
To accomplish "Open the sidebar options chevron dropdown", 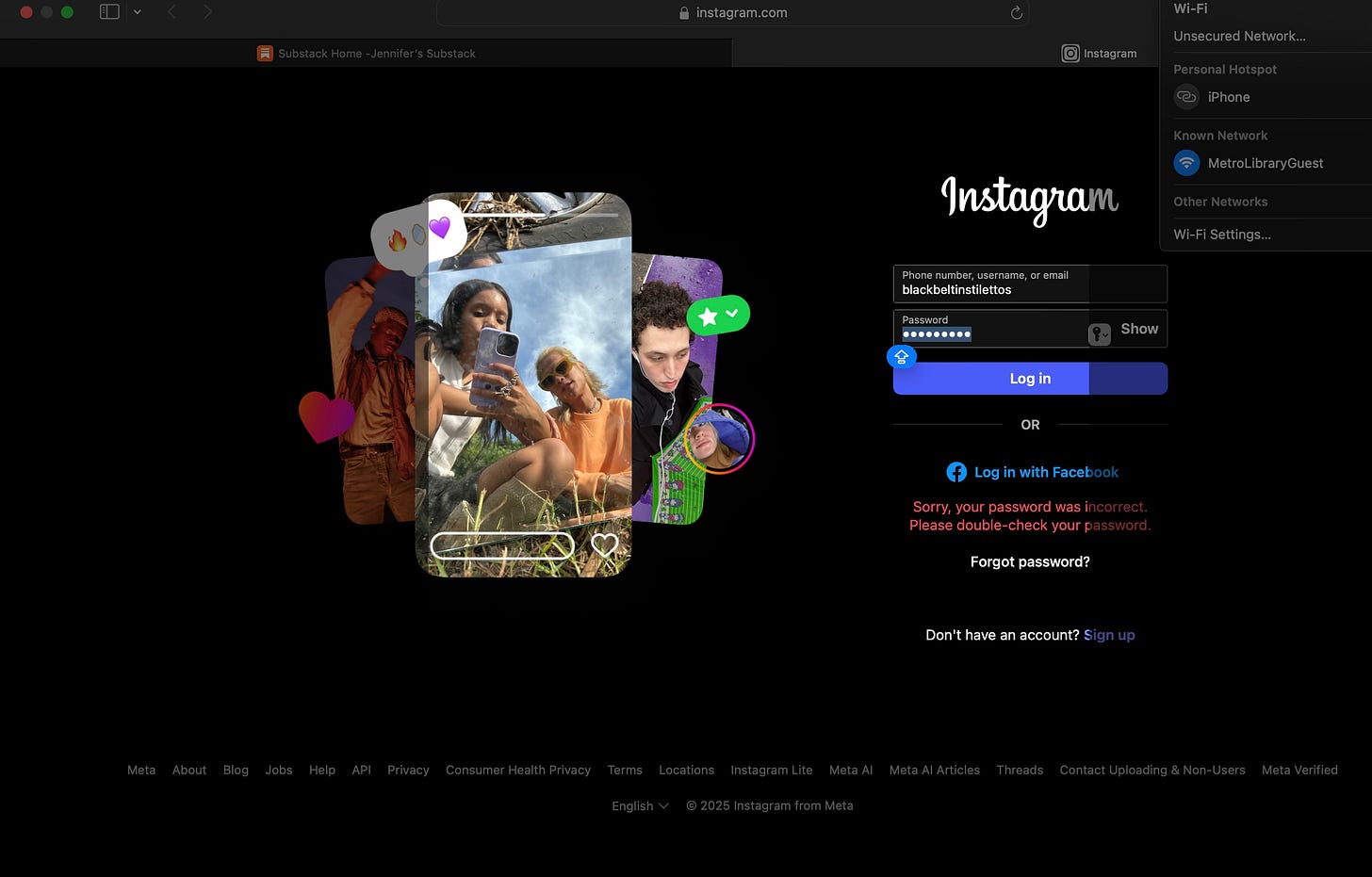I will (x=138, y=12).
